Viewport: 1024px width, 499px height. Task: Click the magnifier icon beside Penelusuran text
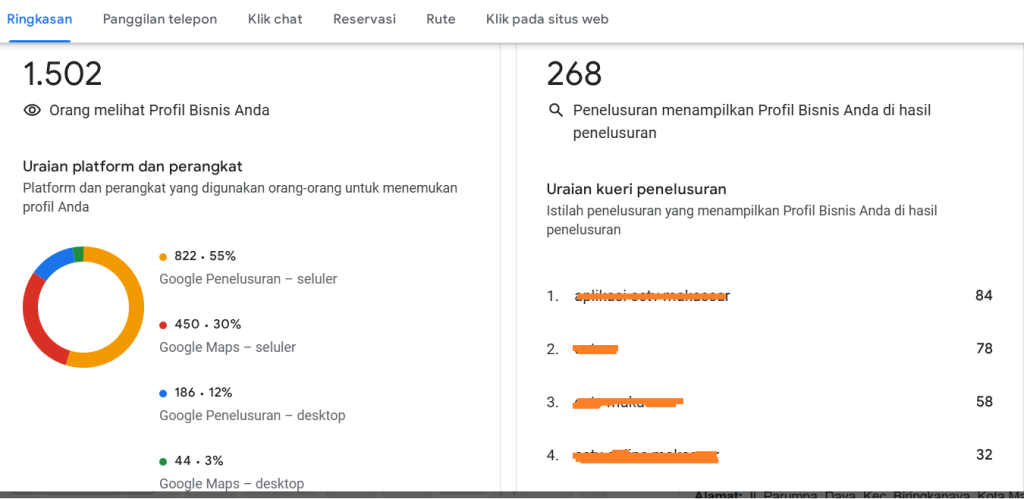557,111
